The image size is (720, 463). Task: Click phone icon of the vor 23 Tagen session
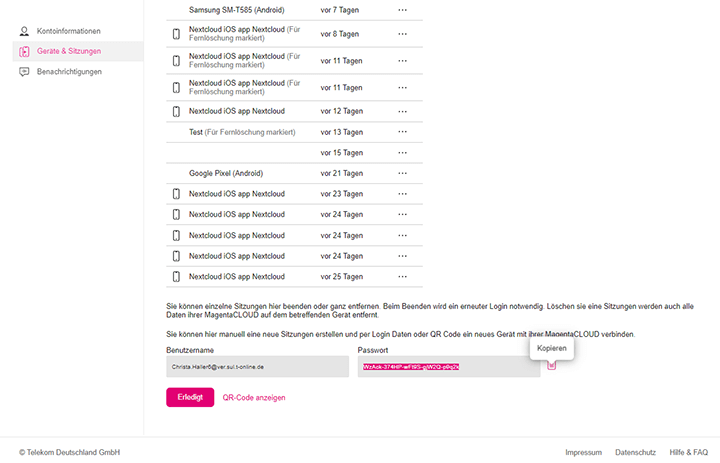tap(176, 194)
